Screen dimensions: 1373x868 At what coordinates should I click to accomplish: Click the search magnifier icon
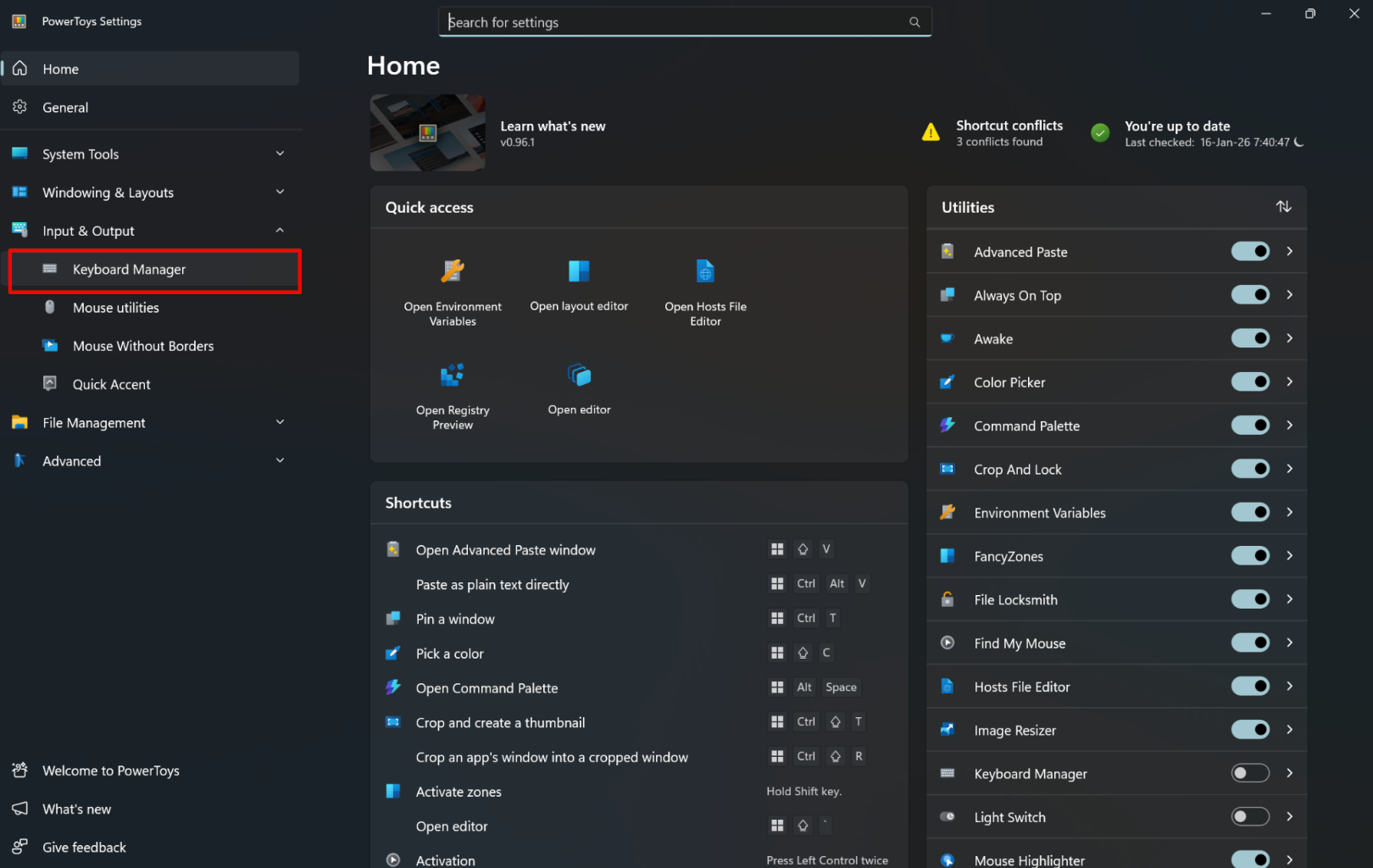(914, 22)
